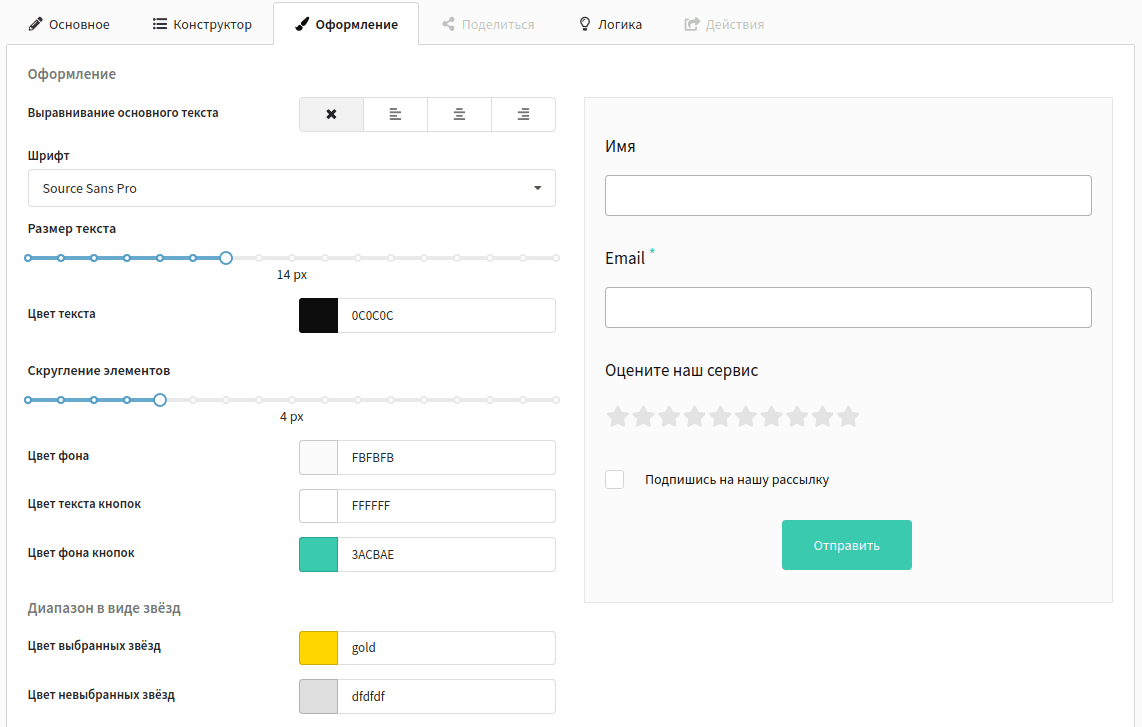Click the first dot on rounding slider

click(28, 400)
